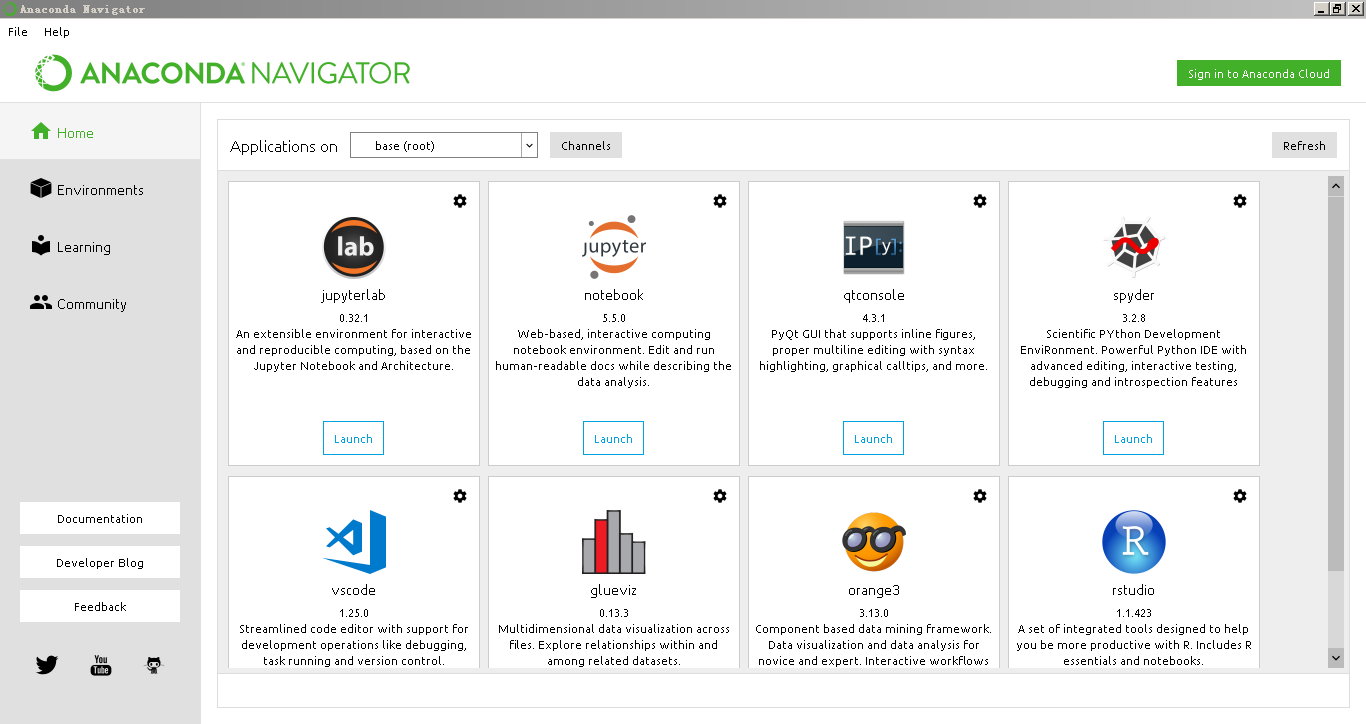Image resolution: width=1366 pixels, height=724 pixels.
Task: Click the scrollbar up arrow
Action: (1336, 186)
